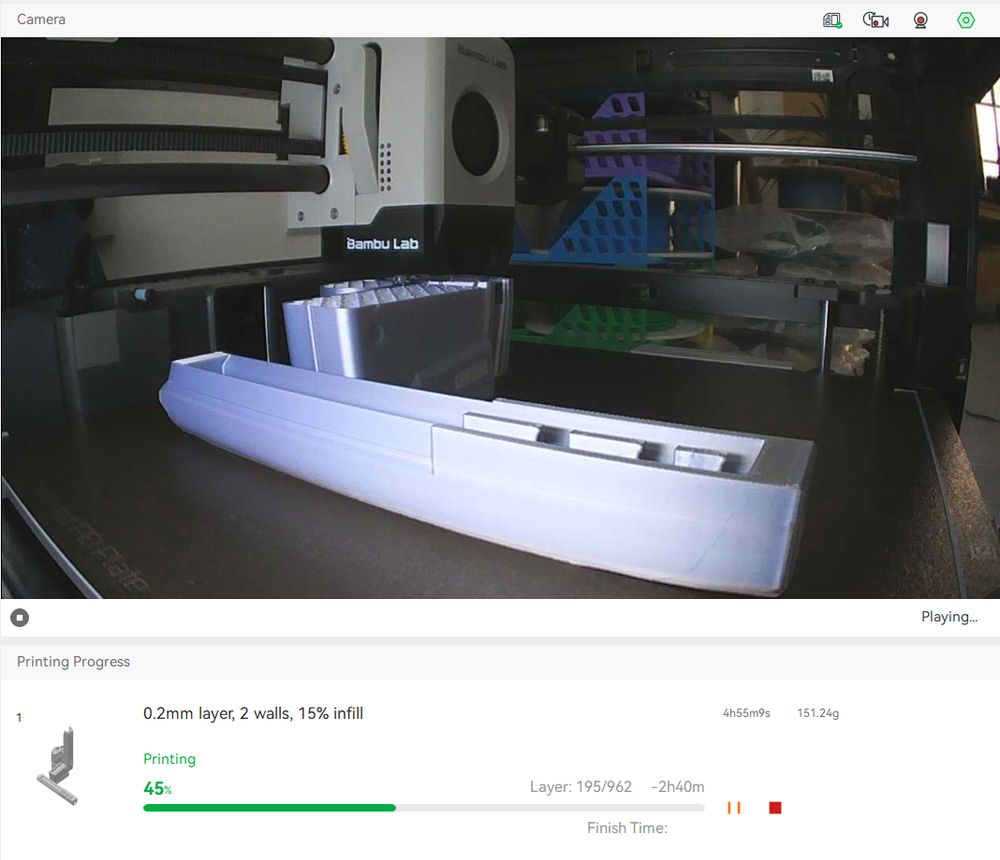
Task: Click the green print progress bar
Action: pyautogui.click(x=424, y=808)
